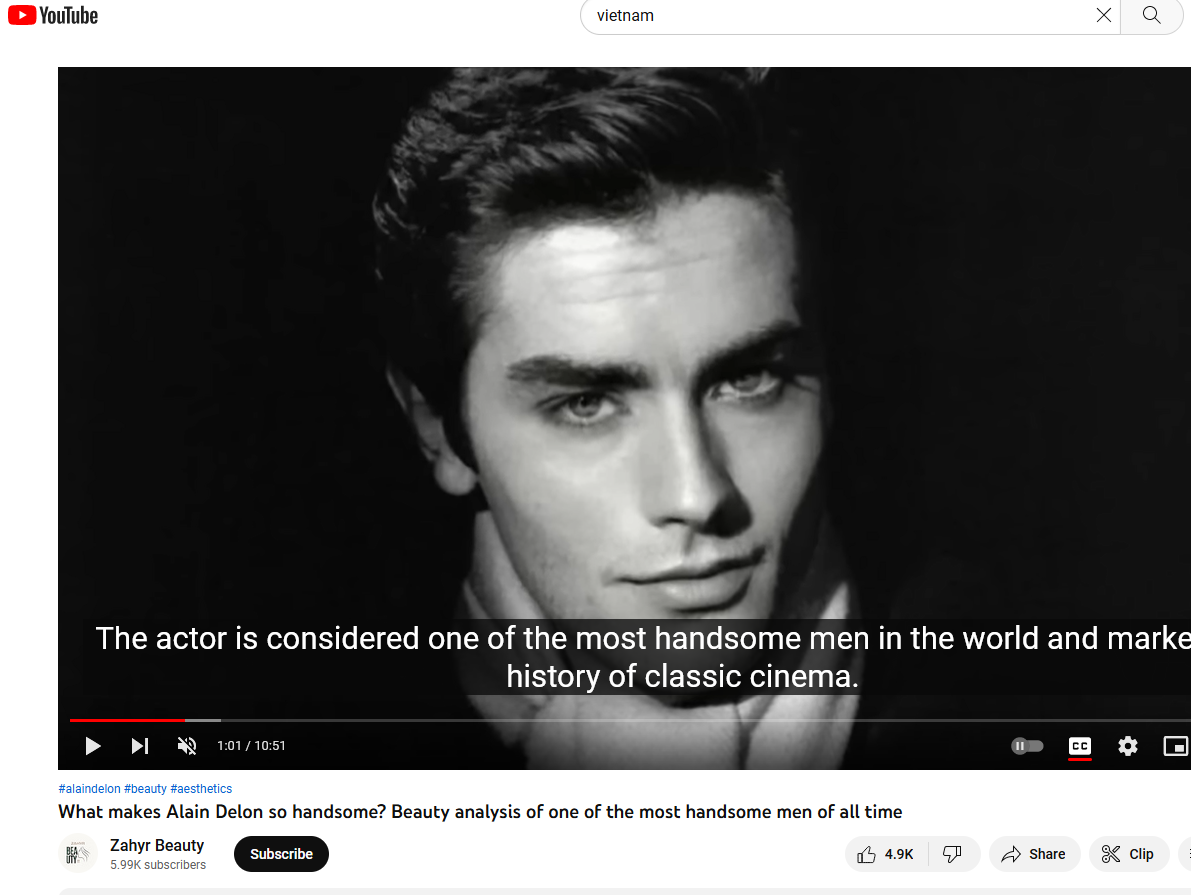Image resolution: width=1191 pixels, height=895 pixels.
Task: Click the search magnifier button
Action: pyautogui.click(x=1152, y=15)
